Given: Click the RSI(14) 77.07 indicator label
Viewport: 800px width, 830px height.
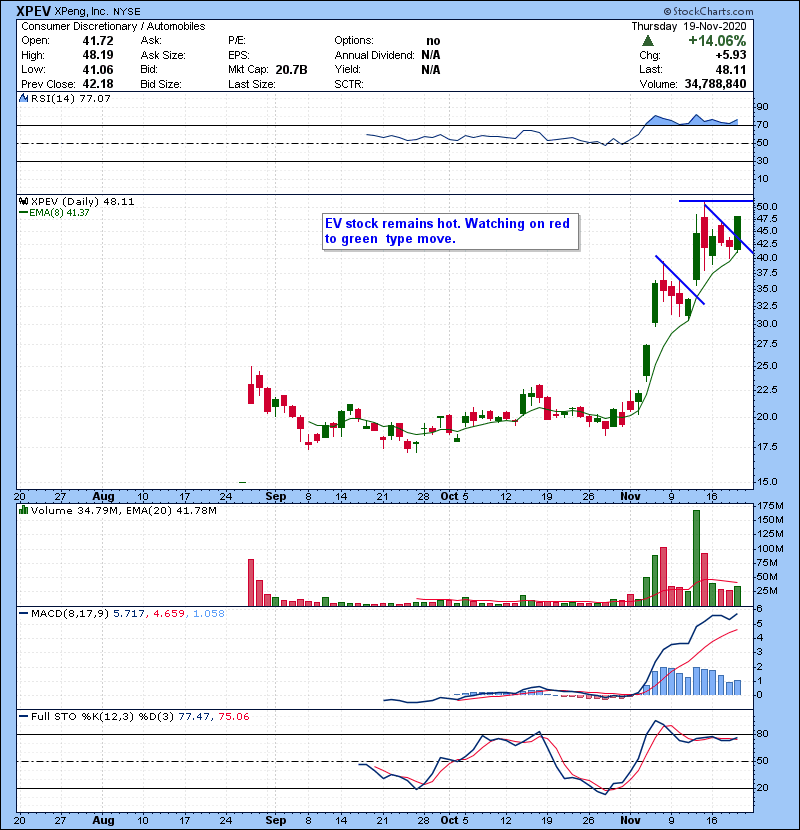Looking at the screenshot, I should click(x=70, y=98).
